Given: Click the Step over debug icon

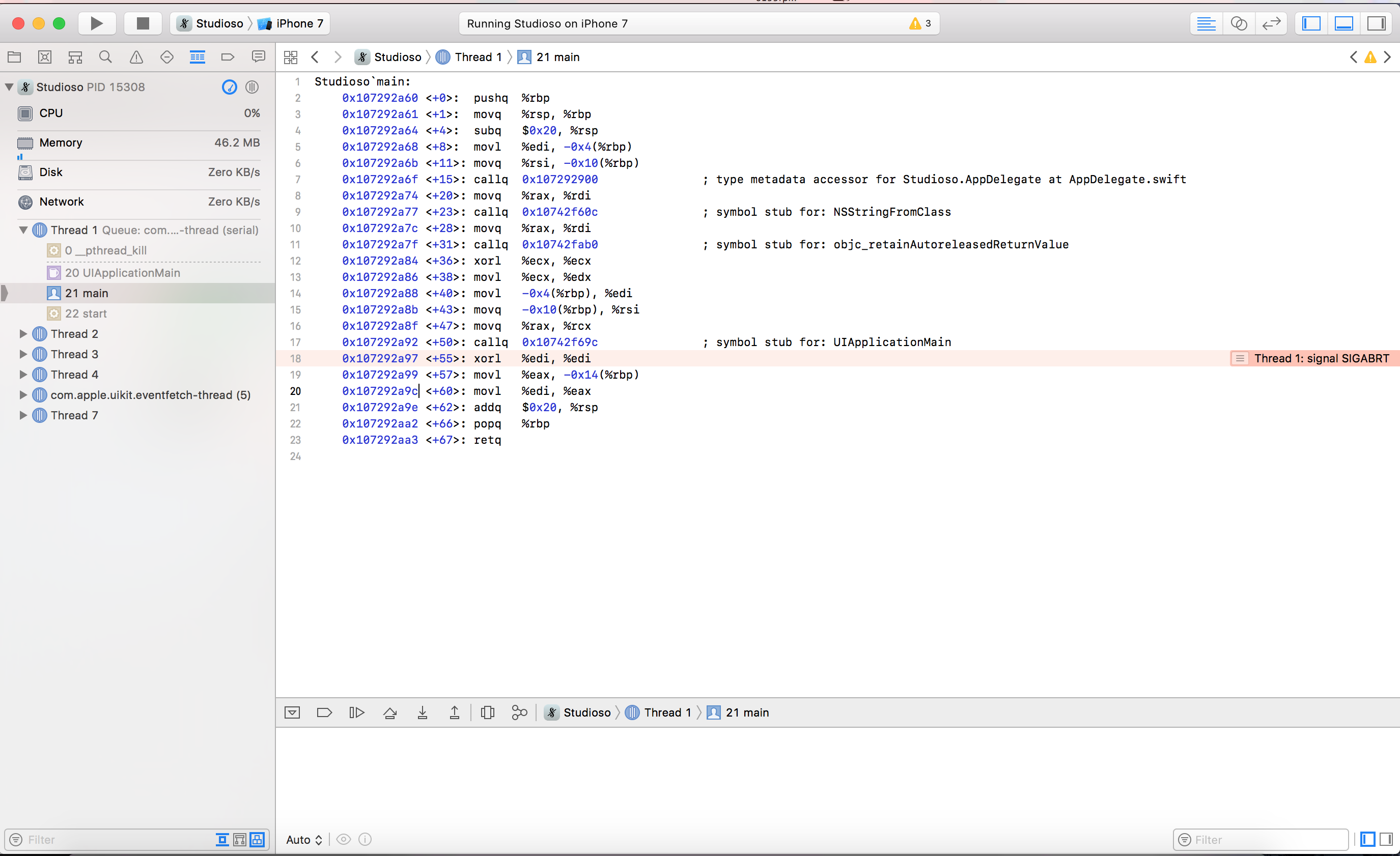Looking at the screenshot, I should click(x=390, y=712).
